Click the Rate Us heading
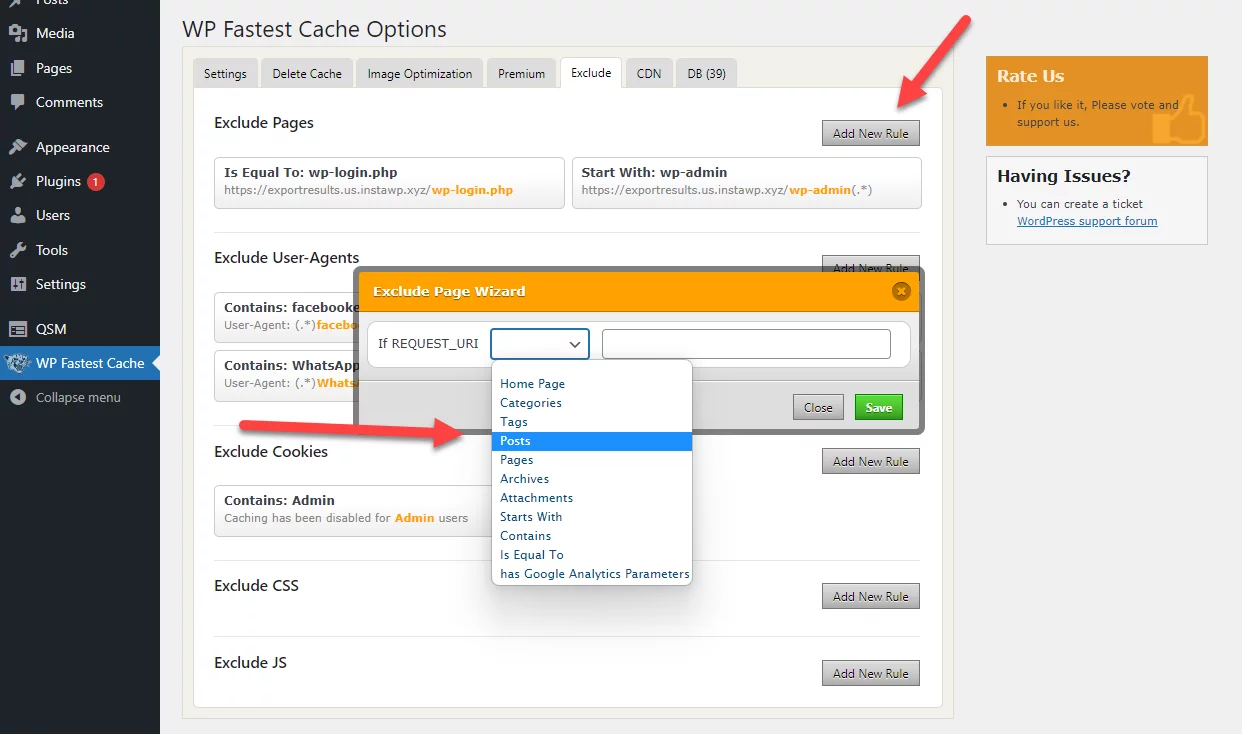This screenshot has width=1242, height=734. pyautogui.click(x=1030, y=76)
